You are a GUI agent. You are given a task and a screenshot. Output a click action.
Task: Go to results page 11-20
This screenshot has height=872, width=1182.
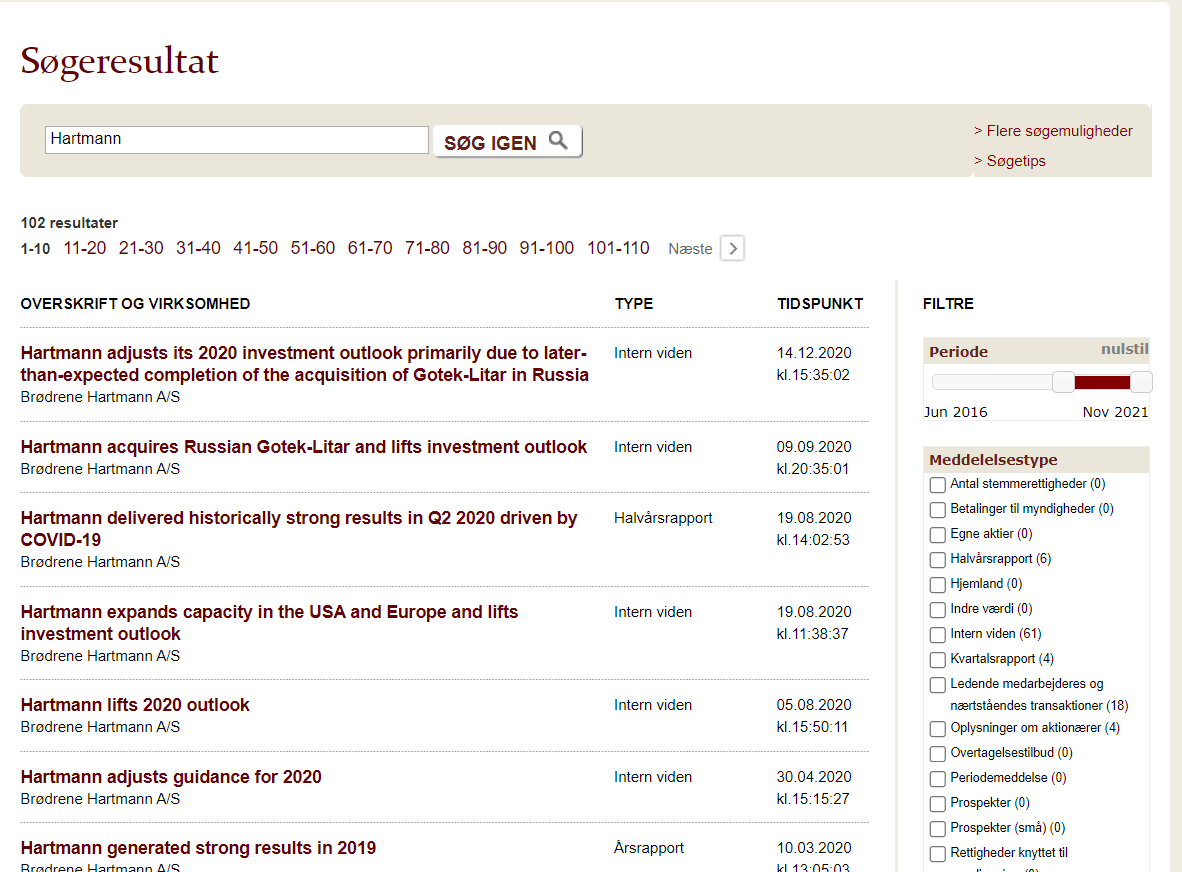pos(84,248)
